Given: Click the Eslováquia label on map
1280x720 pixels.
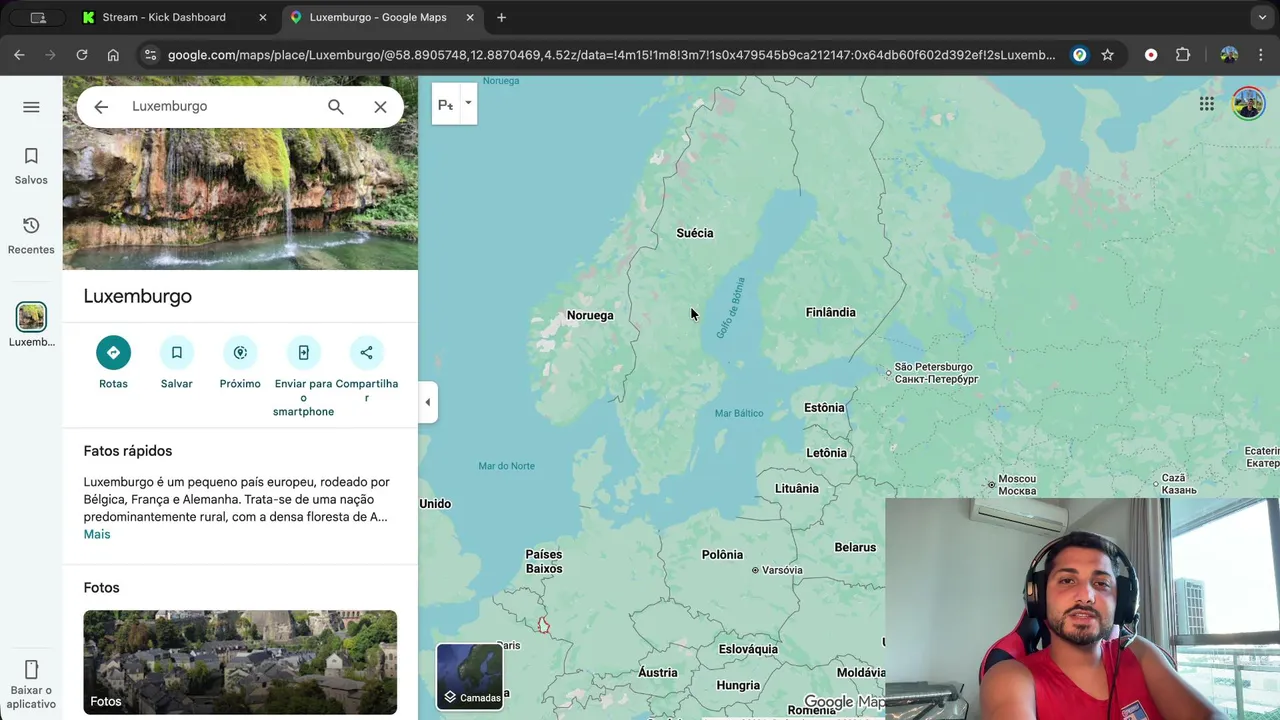Looking at the screenshot, I should pyautogui.click(x=748, y=649).
